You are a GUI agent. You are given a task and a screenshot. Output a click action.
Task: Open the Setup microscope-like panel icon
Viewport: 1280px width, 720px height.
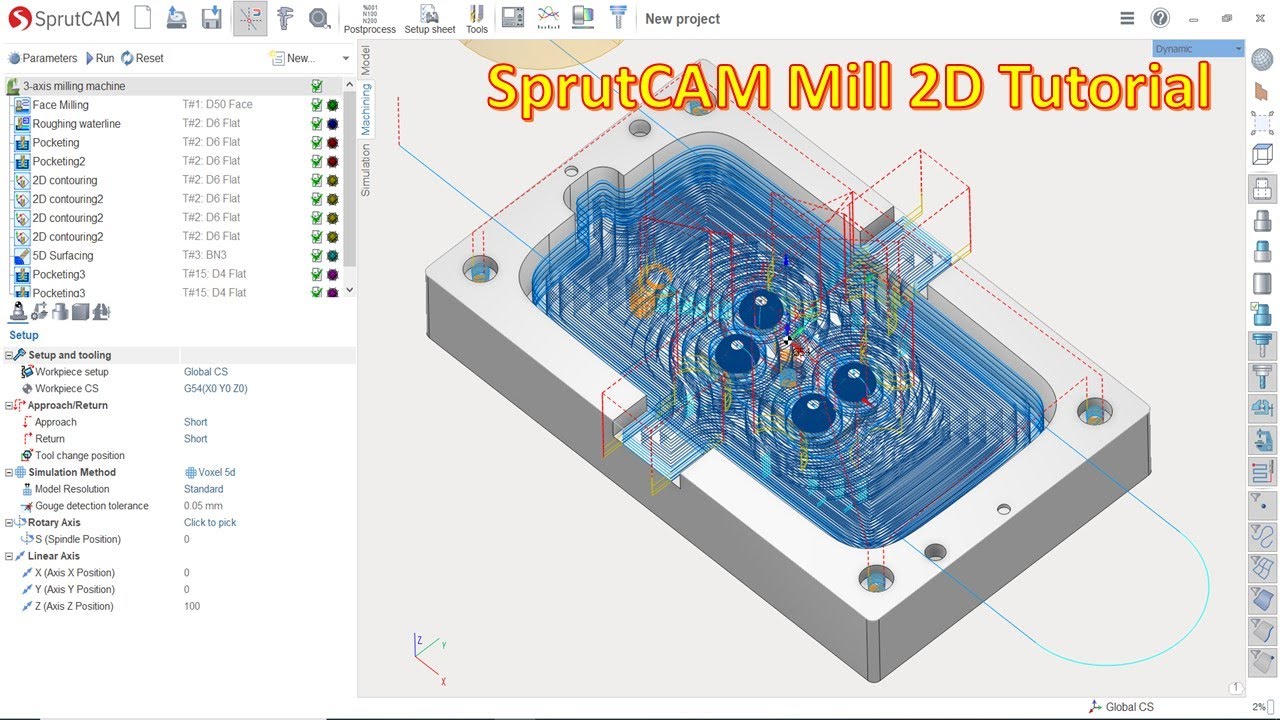click(x=18, y=312)
